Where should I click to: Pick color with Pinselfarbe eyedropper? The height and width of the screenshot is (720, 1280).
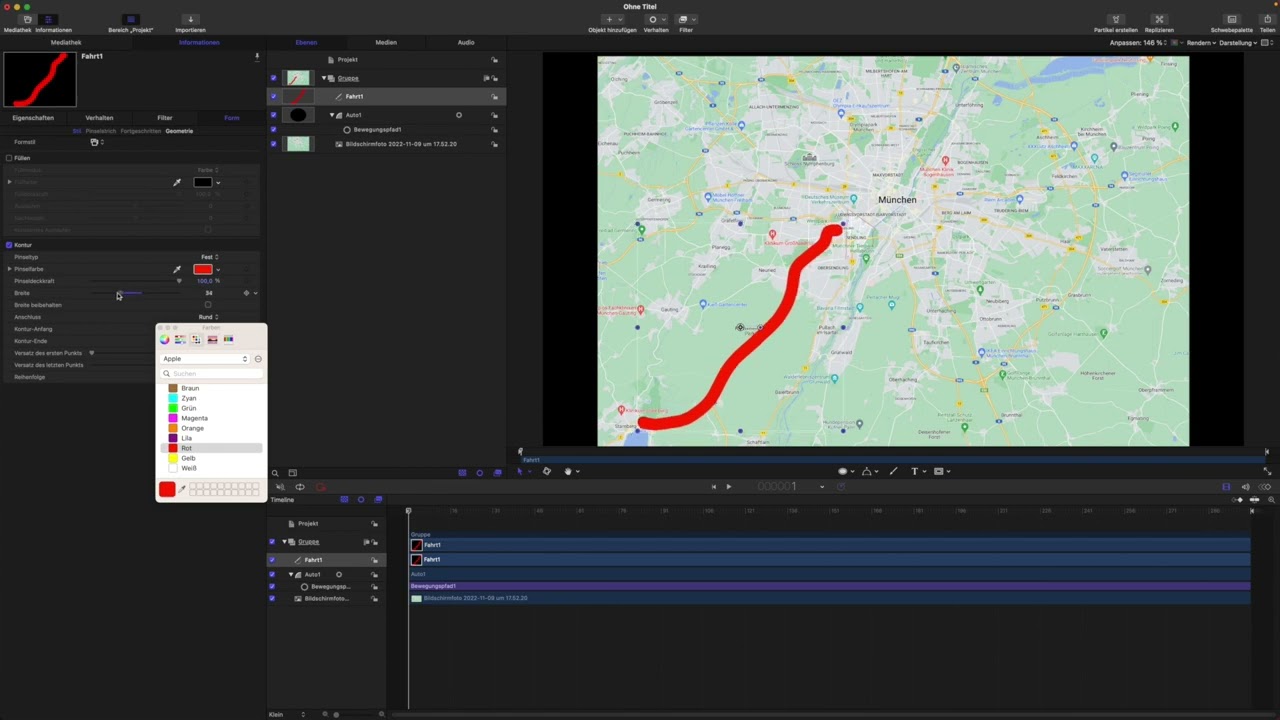click(177, 269)
